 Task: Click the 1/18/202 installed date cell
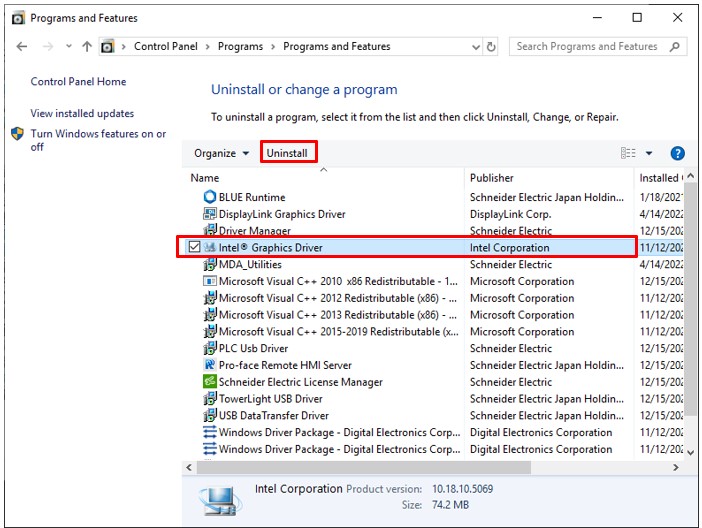[661, 197]
